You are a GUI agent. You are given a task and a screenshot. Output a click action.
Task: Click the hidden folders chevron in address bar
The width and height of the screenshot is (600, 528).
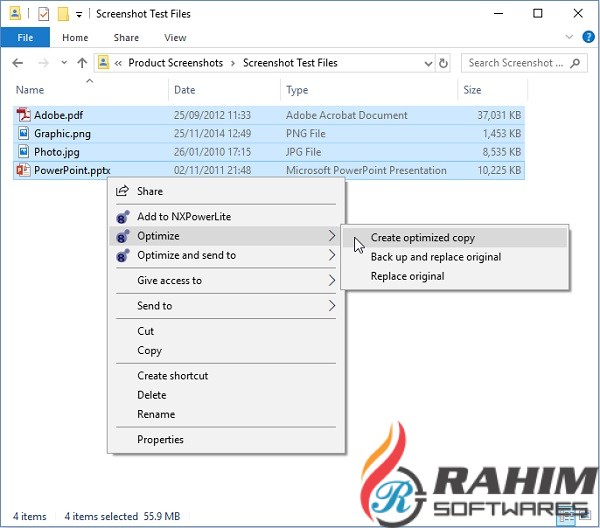[x=118, y=63]
